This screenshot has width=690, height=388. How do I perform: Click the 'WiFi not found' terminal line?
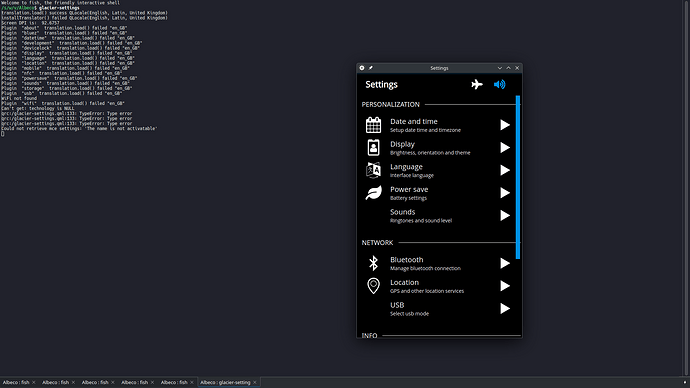[19, 98]
